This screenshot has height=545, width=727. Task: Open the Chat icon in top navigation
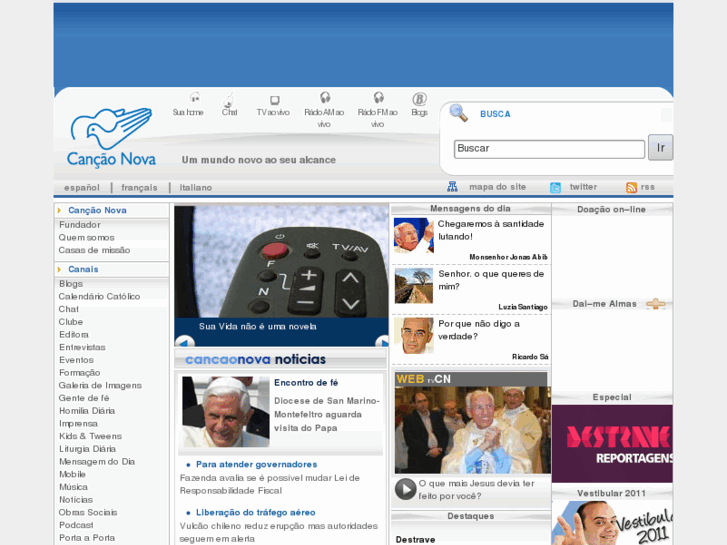[229, 99]
